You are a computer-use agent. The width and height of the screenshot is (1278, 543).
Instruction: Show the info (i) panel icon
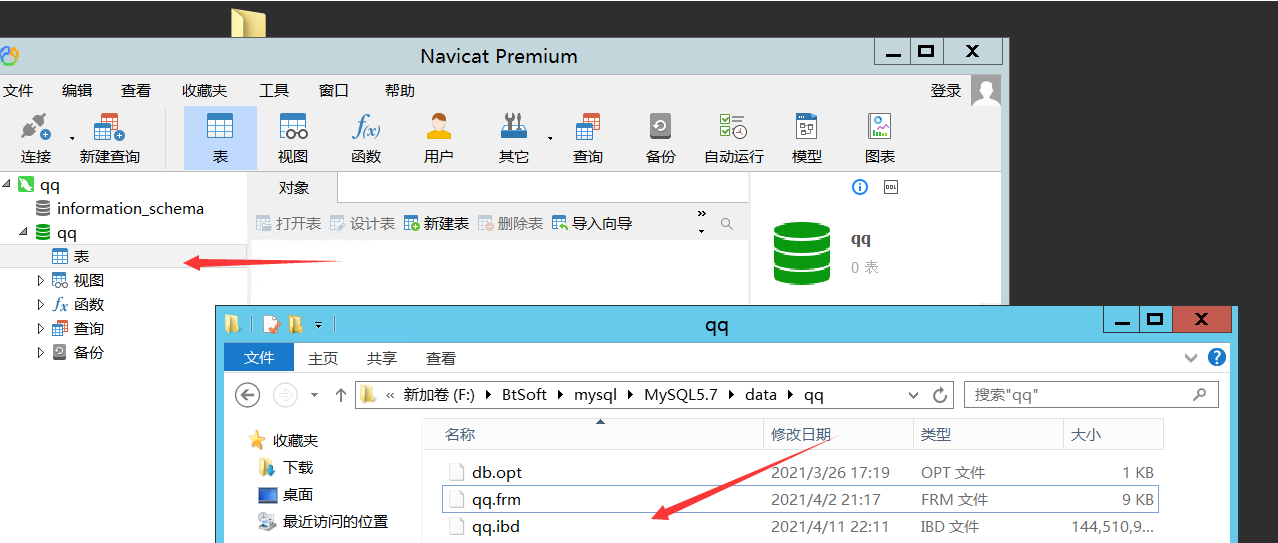click(x=859, y=187)
